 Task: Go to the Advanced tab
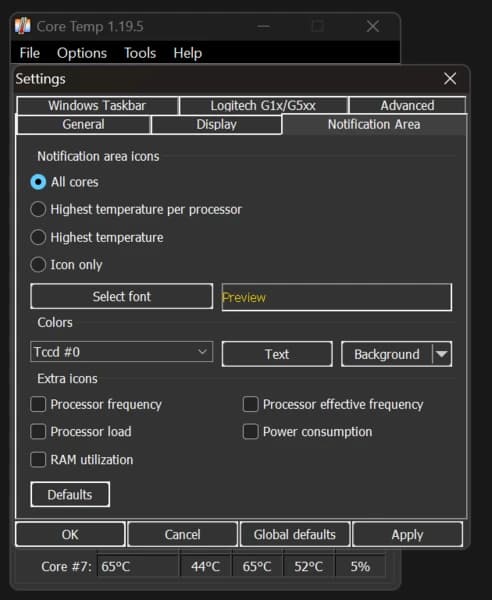click(x=407, y=105)
